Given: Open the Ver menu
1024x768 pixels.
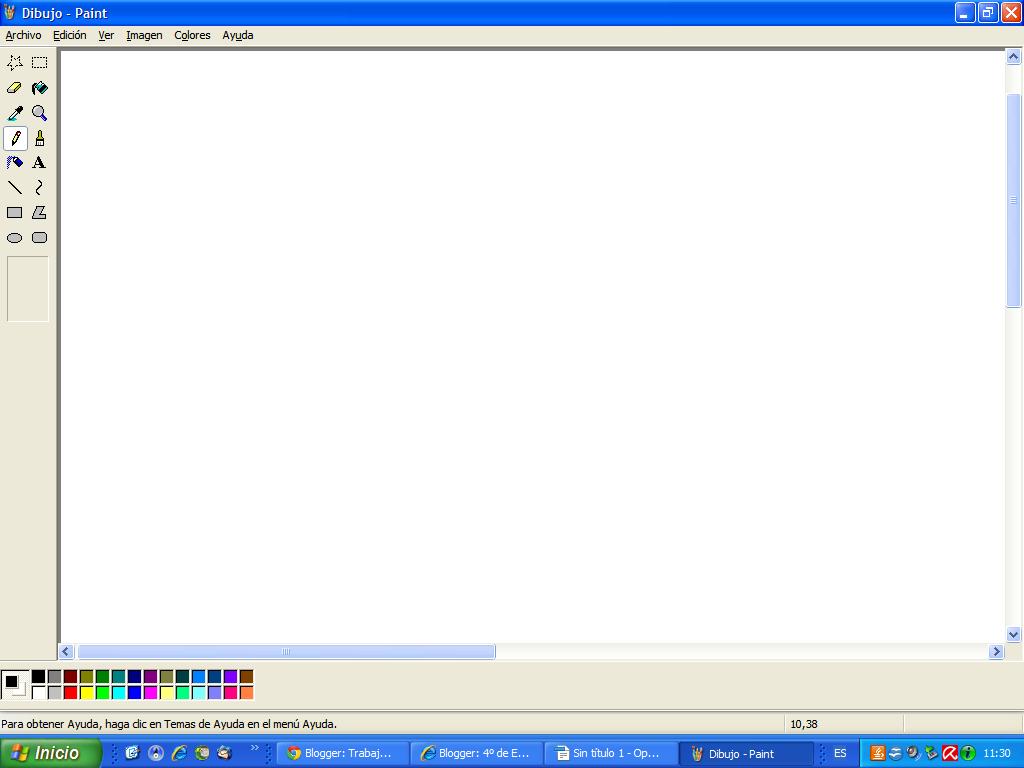Looking at the screenshot, I should pyautogui.click(x=106, y=35).
